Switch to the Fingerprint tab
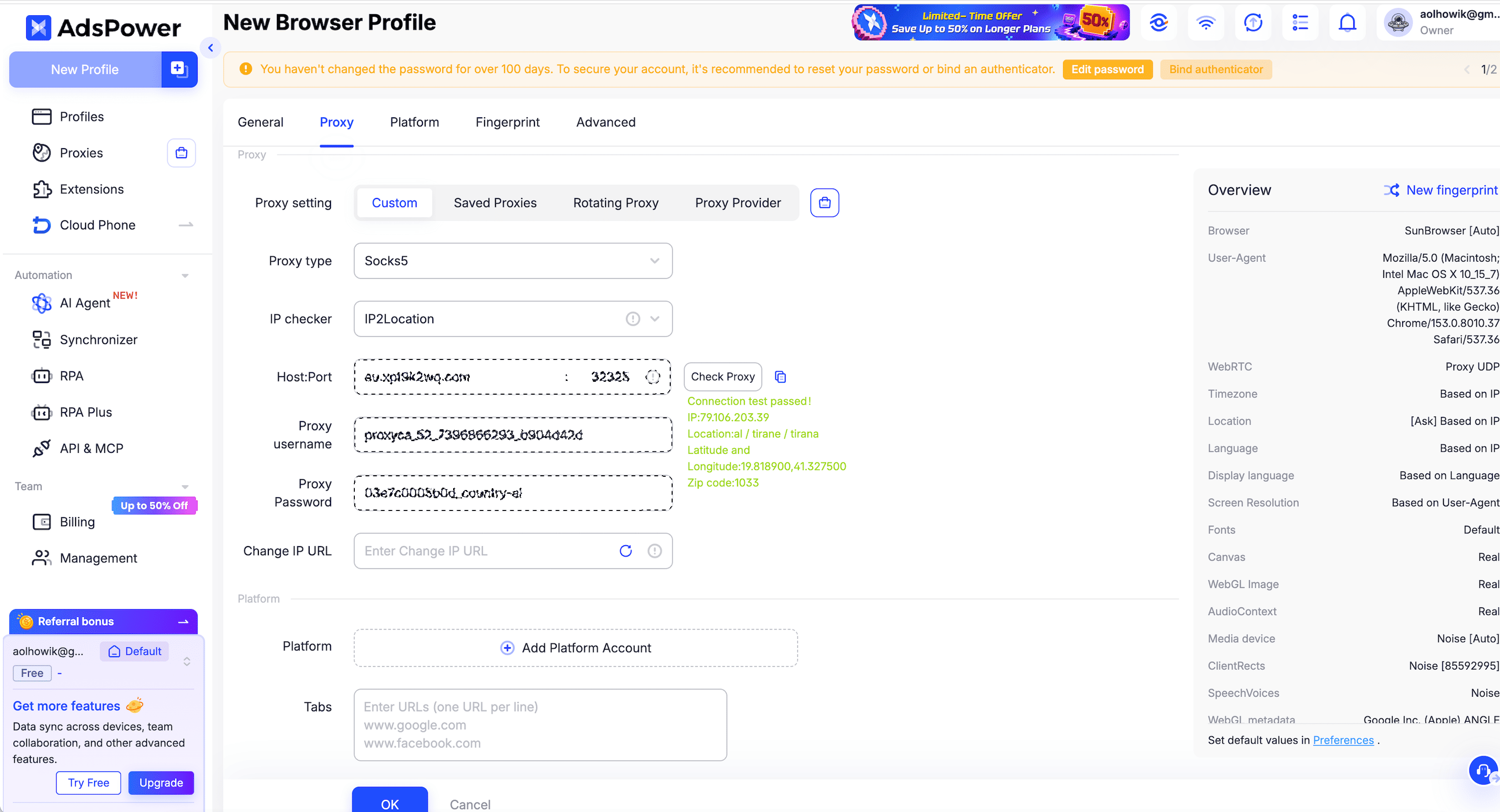Viewport: 1500px width, 812px height. click(x=507, y=122)
